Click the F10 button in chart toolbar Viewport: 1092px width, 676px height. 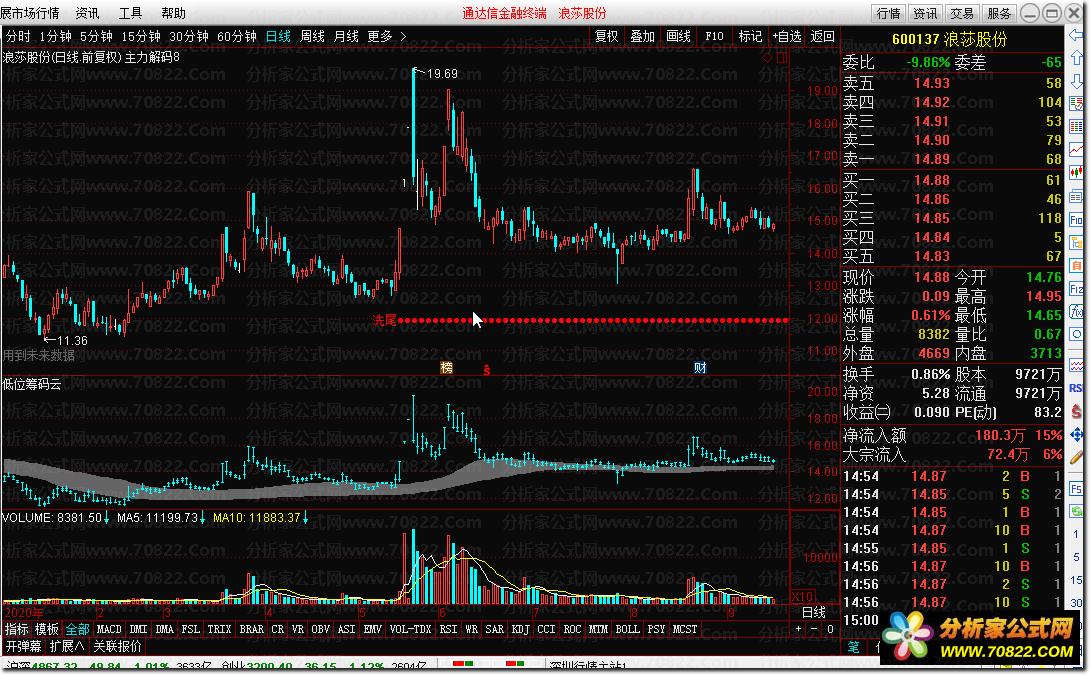point(715,36)
